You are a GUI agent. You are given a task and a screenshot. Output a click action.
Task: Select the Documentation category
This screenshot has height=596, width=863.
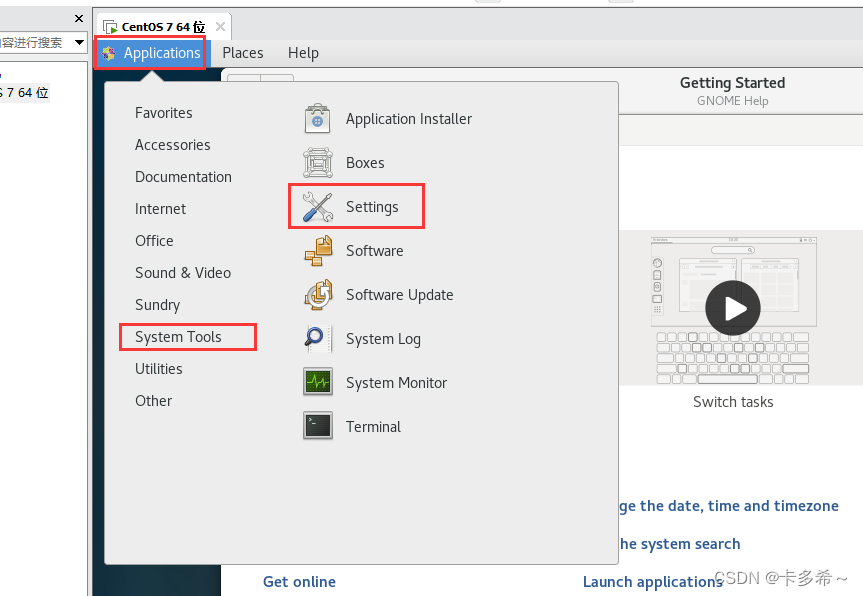point(183,177)
